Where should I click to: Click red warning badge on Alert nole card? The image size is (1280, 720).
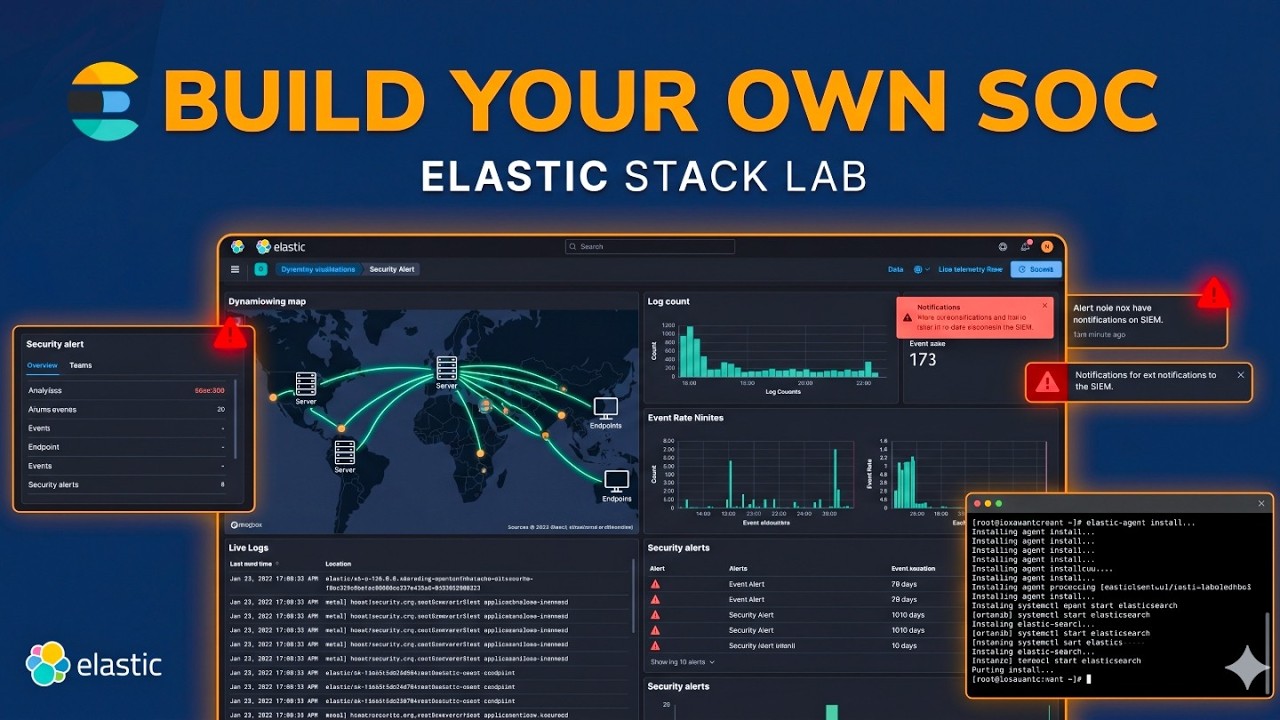click(1213, 293)
